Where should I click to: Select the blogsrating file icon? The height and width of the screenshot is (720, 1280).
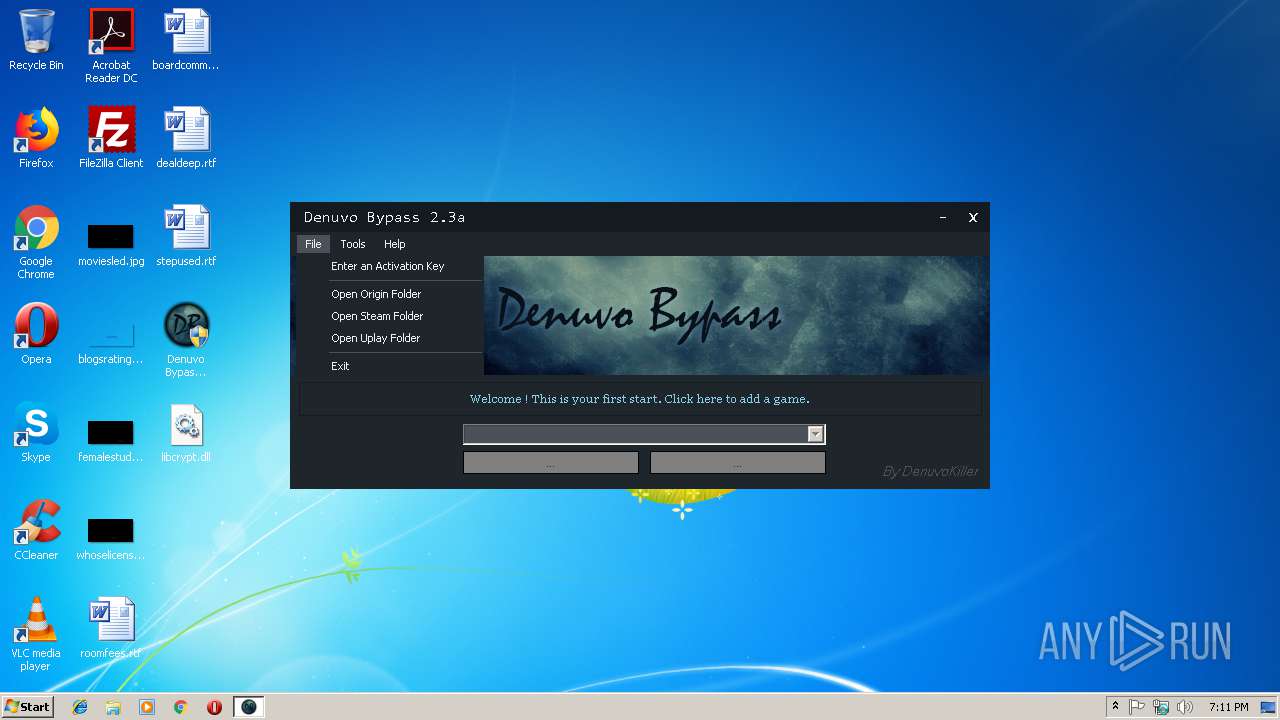[x=111, y=342]
